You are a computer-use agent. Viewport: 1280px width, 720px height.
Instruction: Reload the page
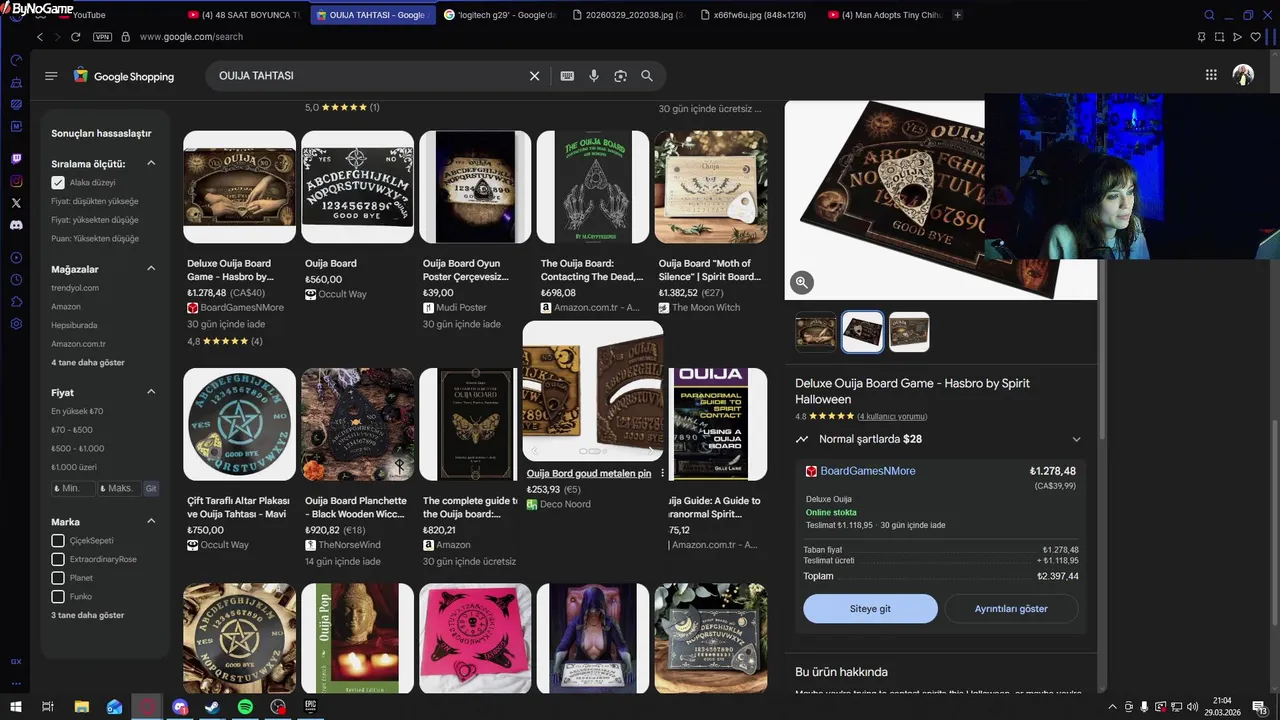coord(75,37)
